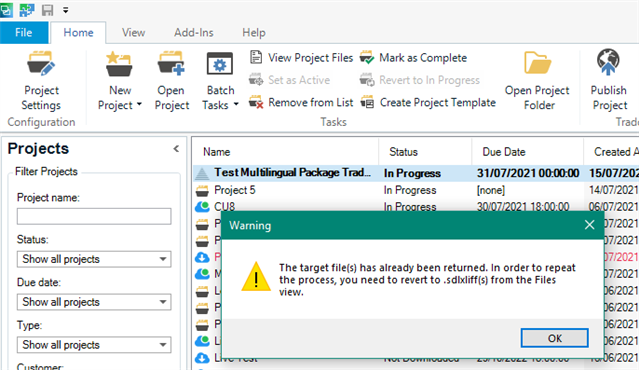
Task: Click the New Project icon
Action: point(119,64)
